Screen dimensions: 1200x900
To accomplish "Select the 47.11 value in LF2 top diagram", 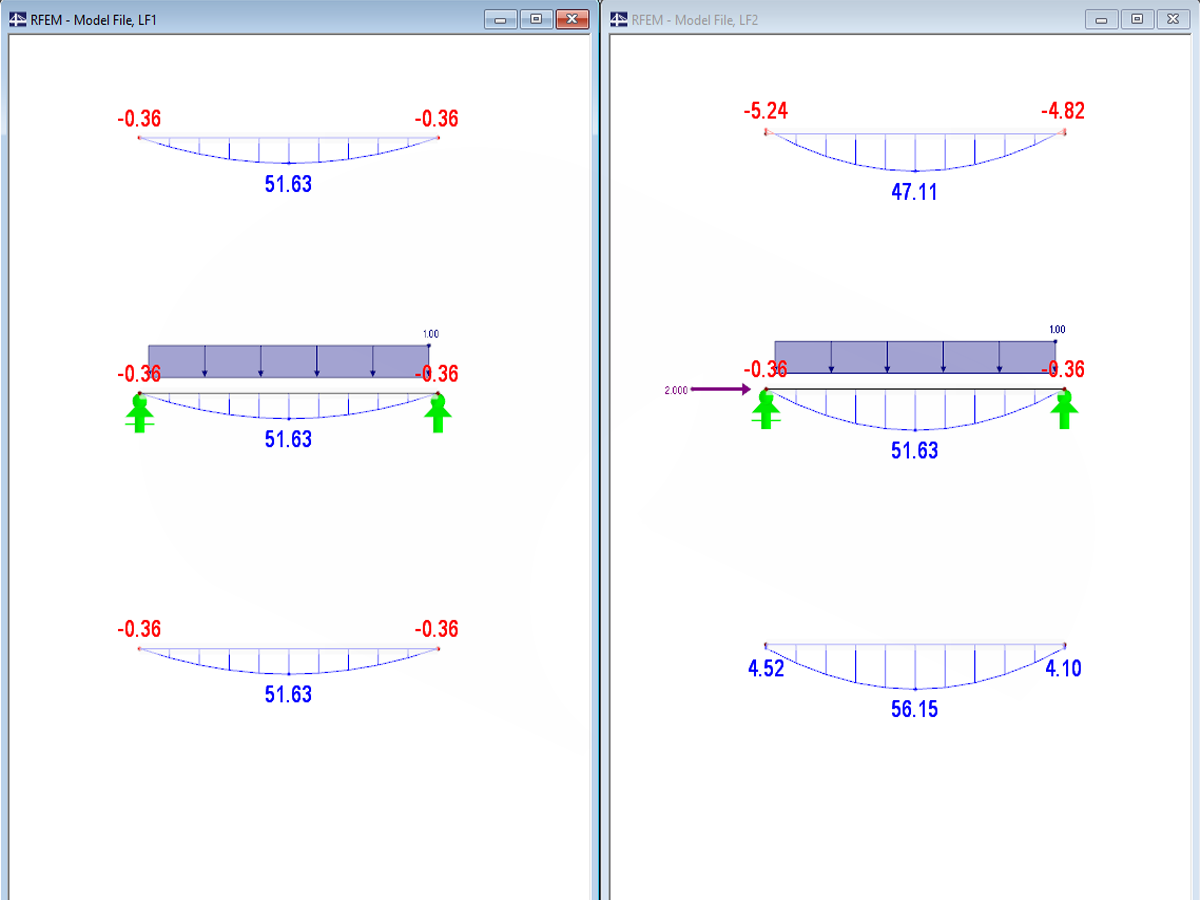I will pos(913,192).
